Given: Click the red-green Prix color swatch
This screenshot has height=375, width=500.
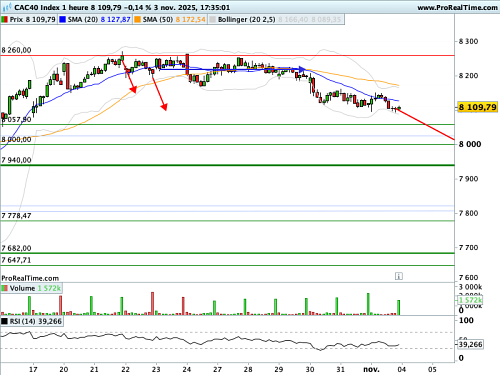Looking at the screenshot, I should coord(4,20).
